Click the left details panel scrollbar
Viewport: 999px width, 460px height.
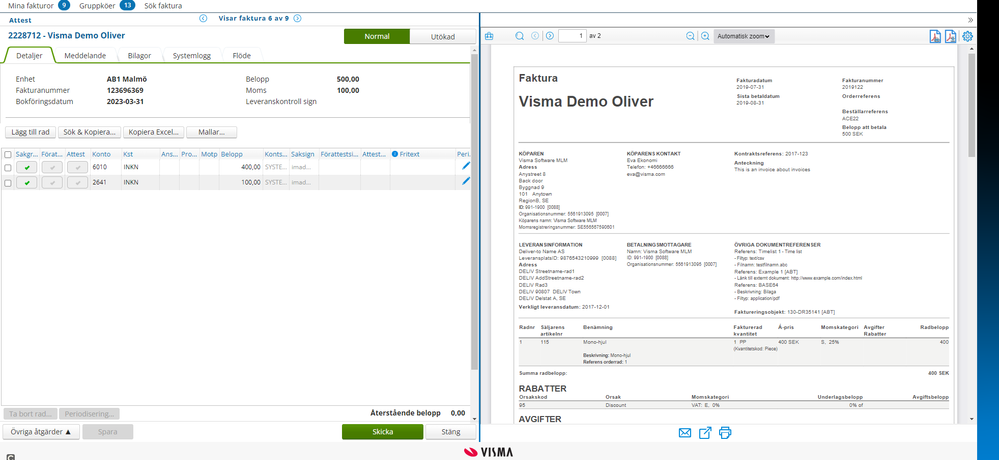(x=473, y=213)
